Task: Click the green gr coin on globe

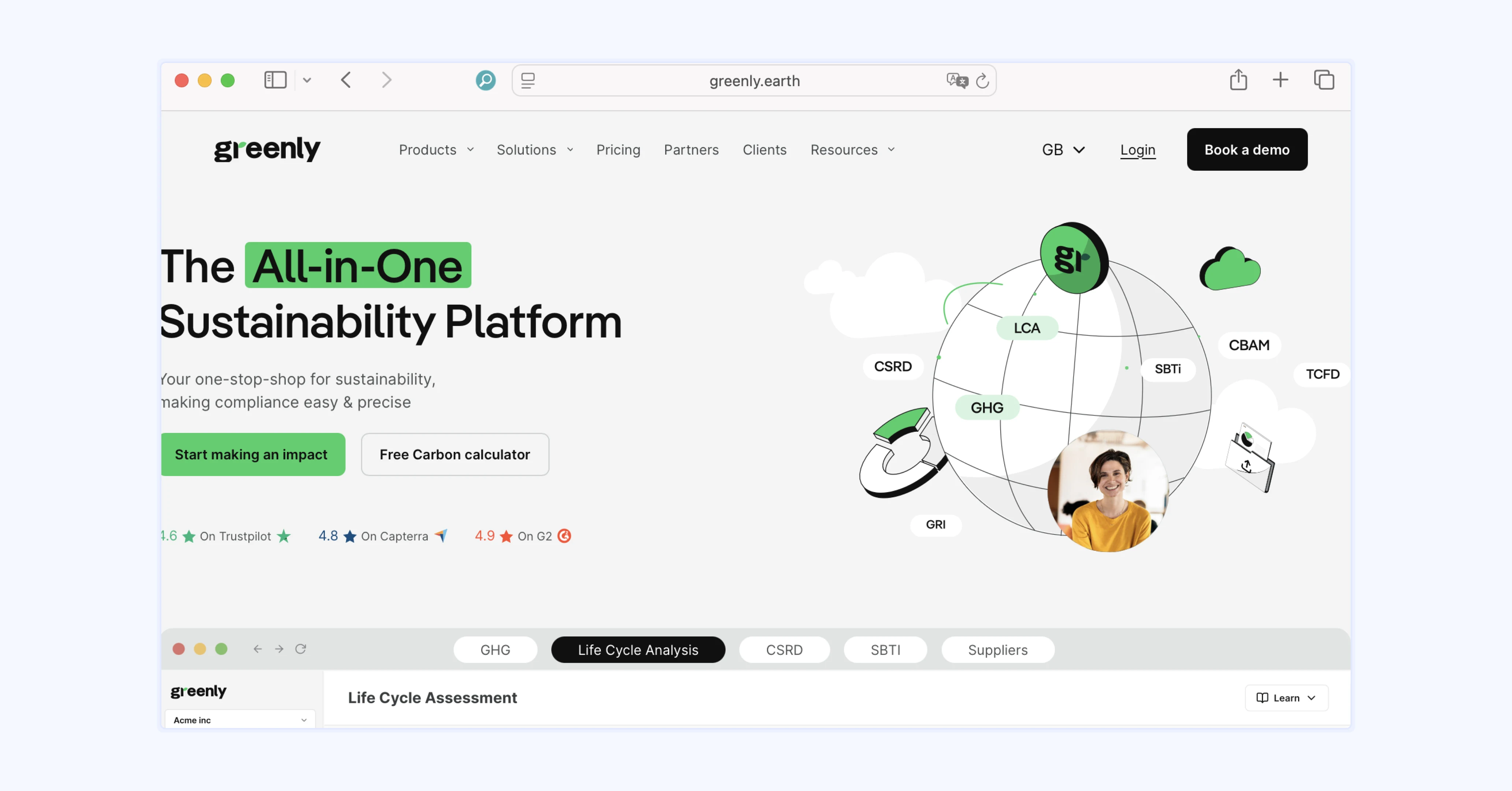Action: coord(1074,257)
